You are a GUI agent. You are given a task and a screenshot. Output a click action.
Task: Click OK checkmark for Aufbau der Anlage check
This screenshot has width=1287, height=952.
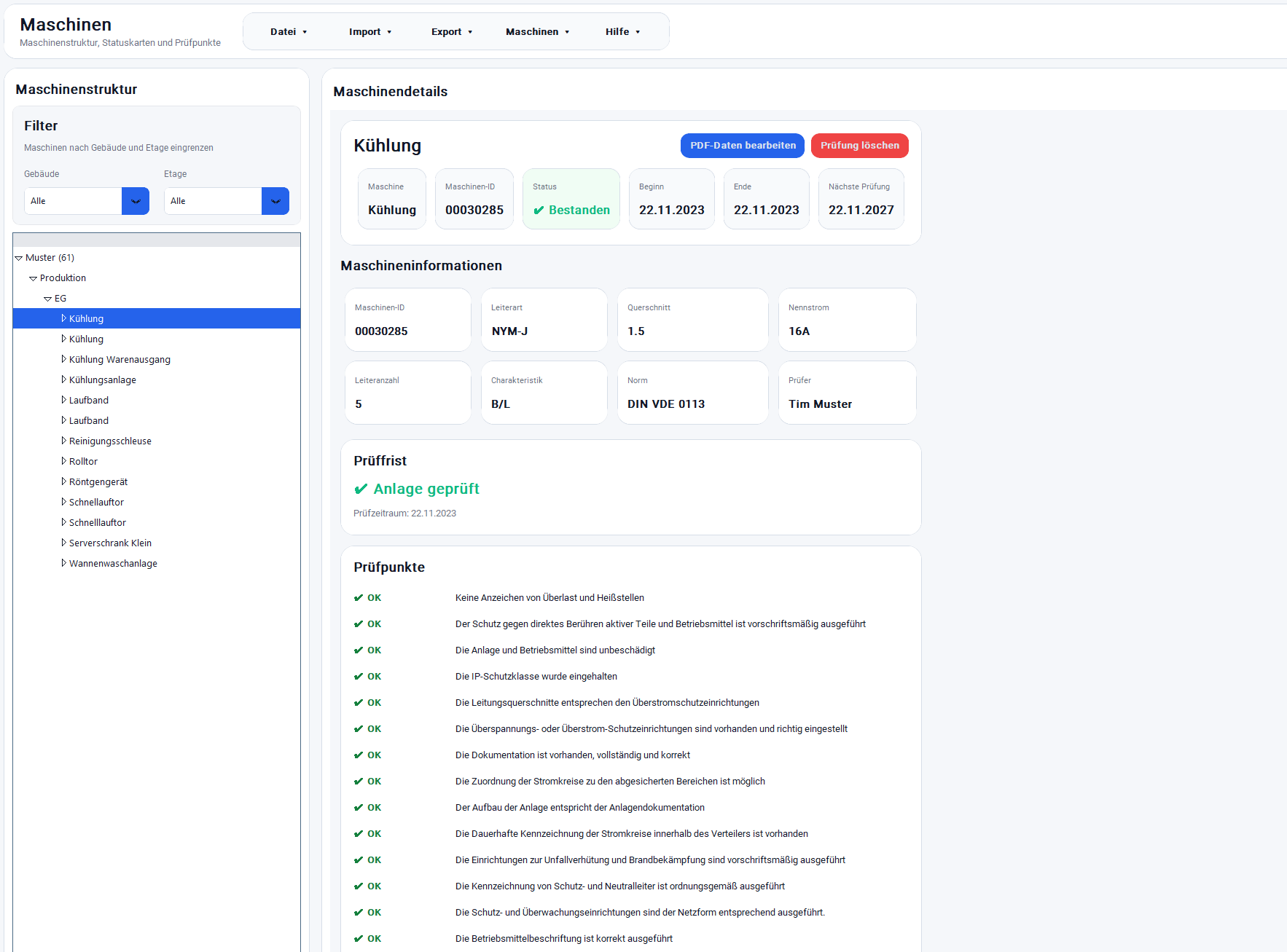pos(359,808)
